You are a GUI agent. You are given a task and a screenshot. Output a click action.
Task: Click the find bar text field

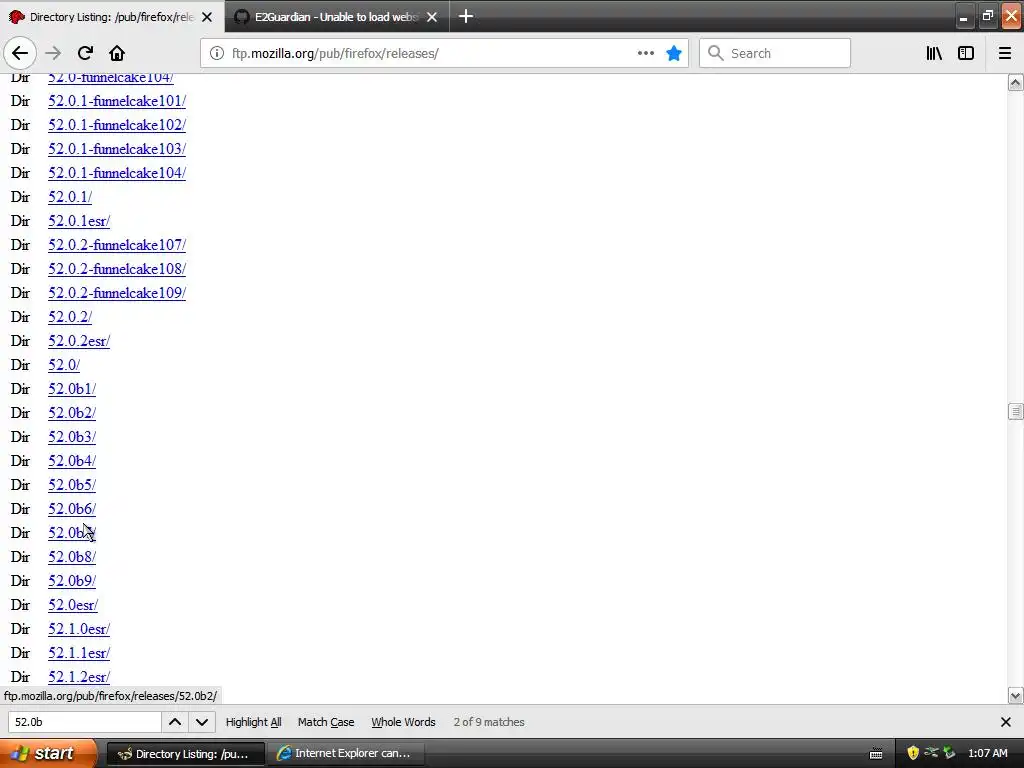pos(84,722)
